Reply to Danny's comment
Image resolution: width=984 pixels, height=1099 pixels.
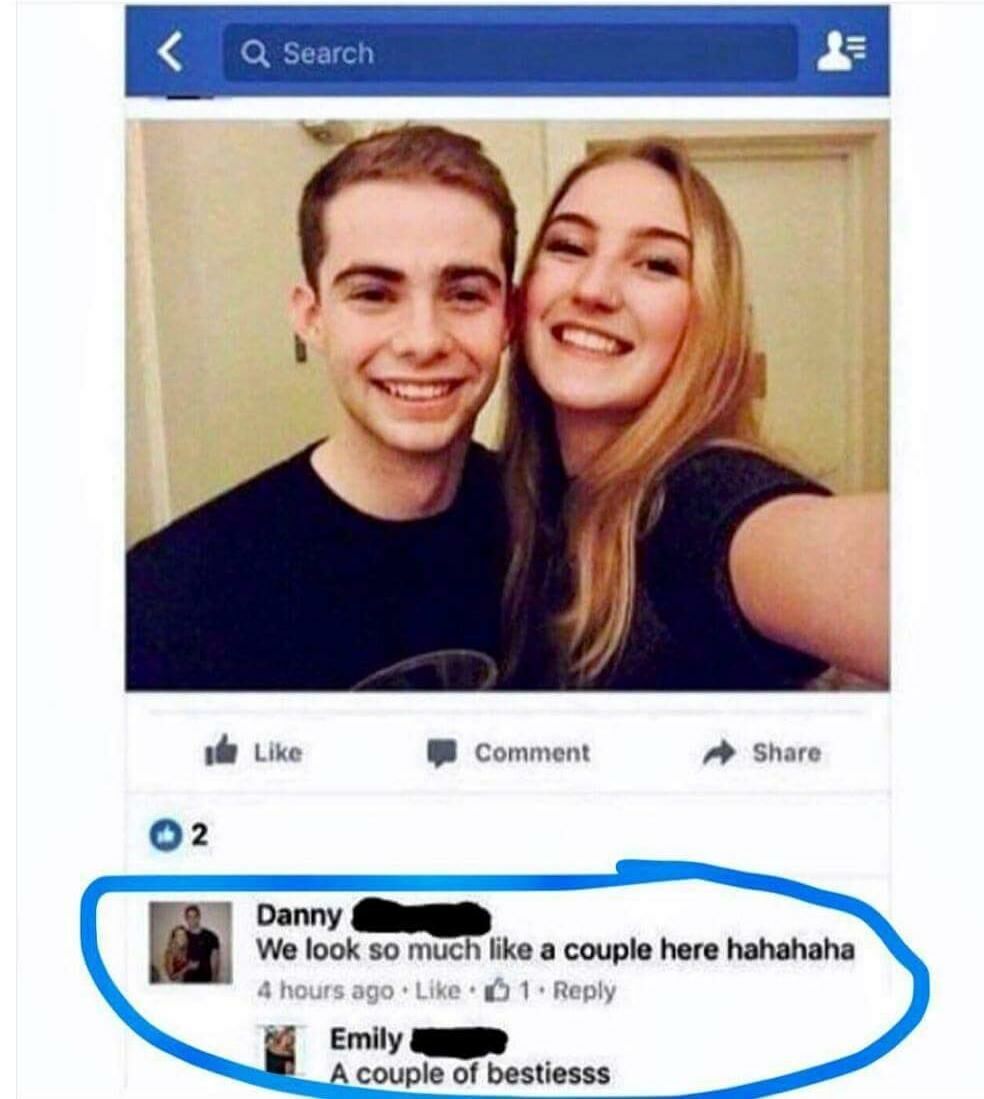click(585, 990)
